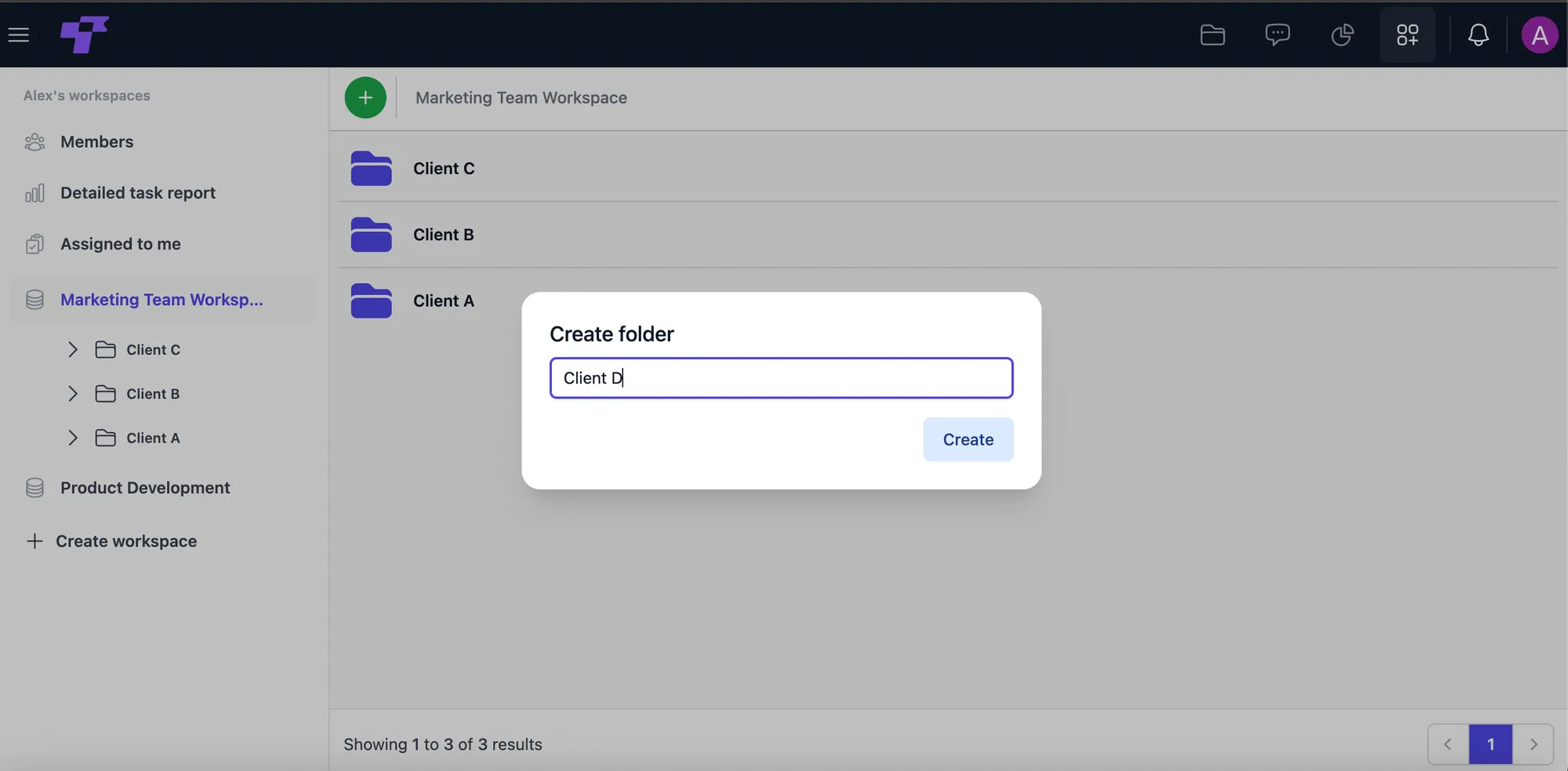Image resolution: width=1568 pixels, height=771 pixels.
Task: Click the Members people icon
Action: [x=34, y=142]
